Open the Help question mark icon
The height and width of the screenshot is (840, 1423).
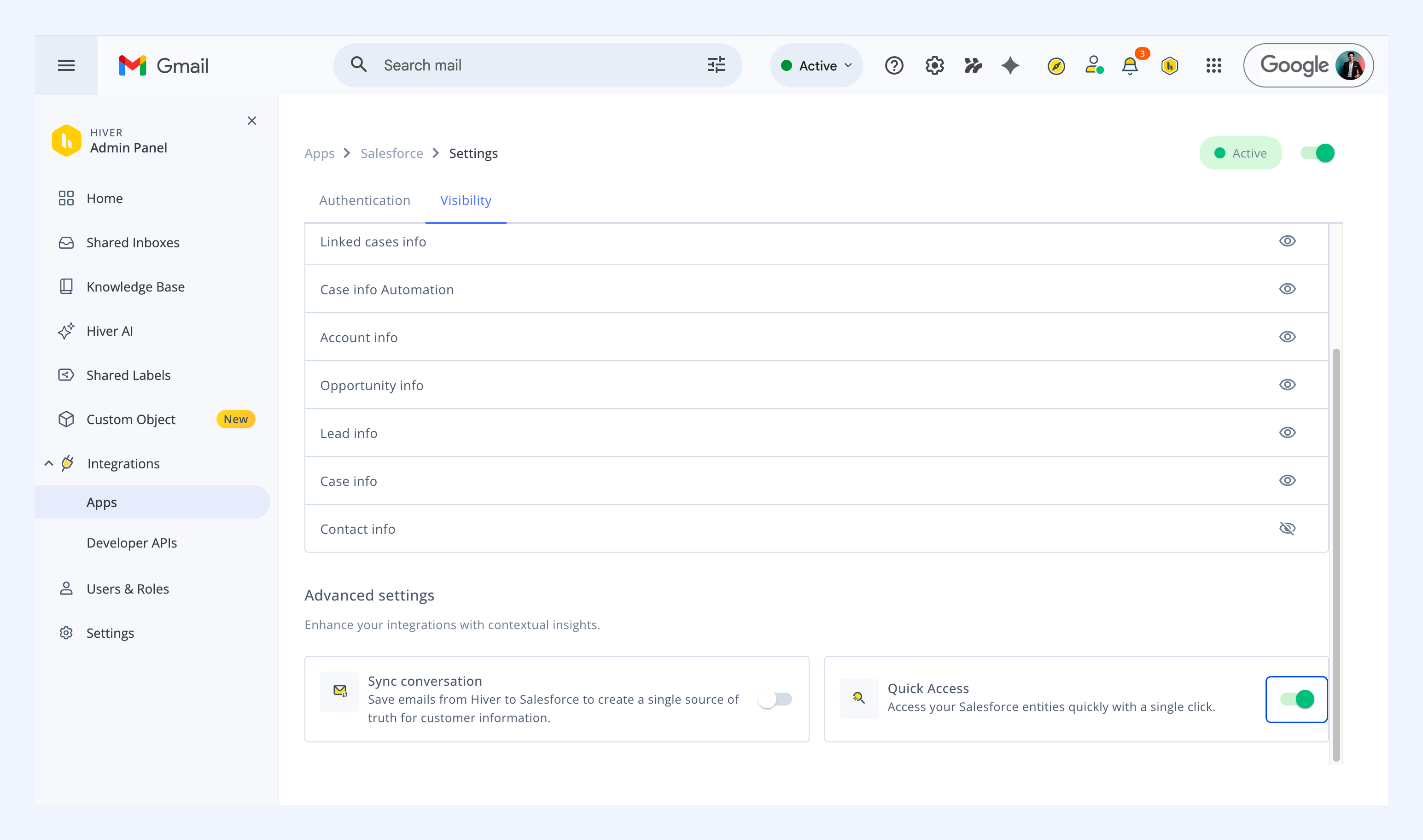[x=894, y=66]
